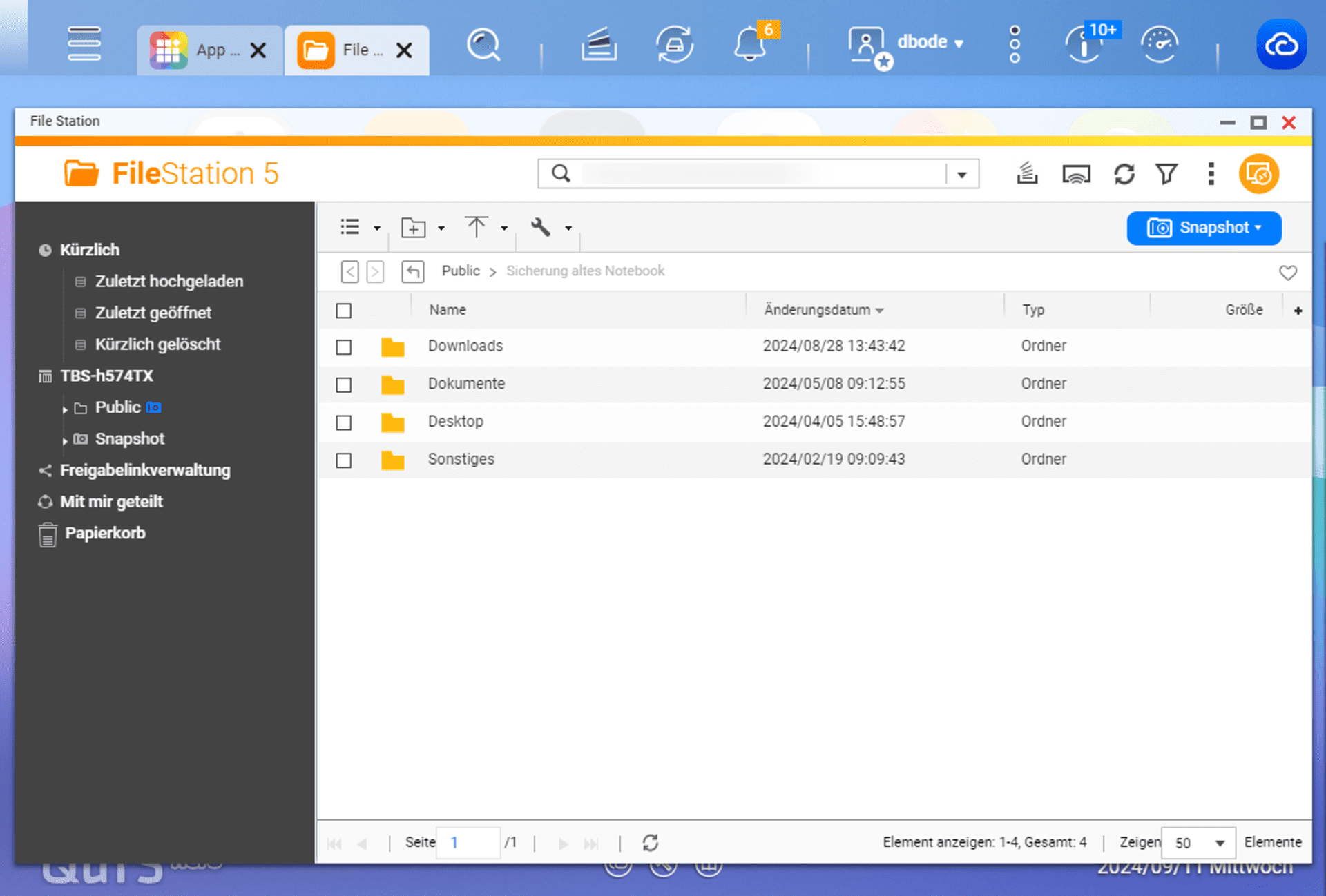Sort by the Name column header
This screenshot has width=1326, height=896.
tap(448, 310)
